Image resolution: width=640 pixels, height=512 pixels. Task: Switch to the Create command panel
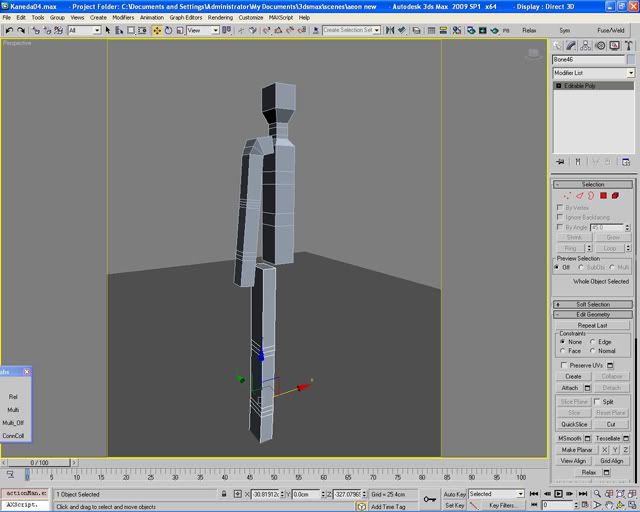[x=558, y=46]
